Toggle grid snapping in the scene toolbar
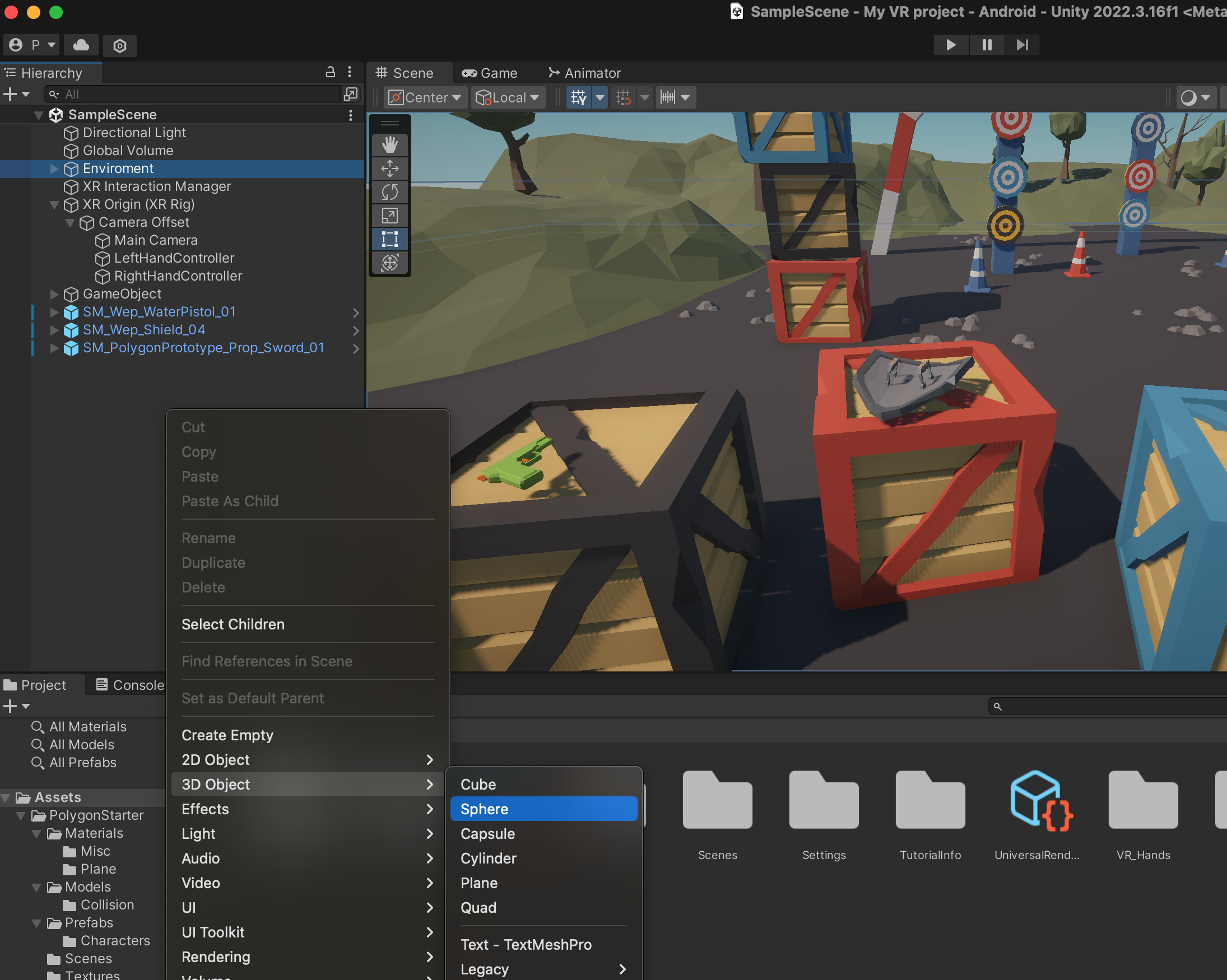Screen dimensions: 1227x980 (624, 98)
